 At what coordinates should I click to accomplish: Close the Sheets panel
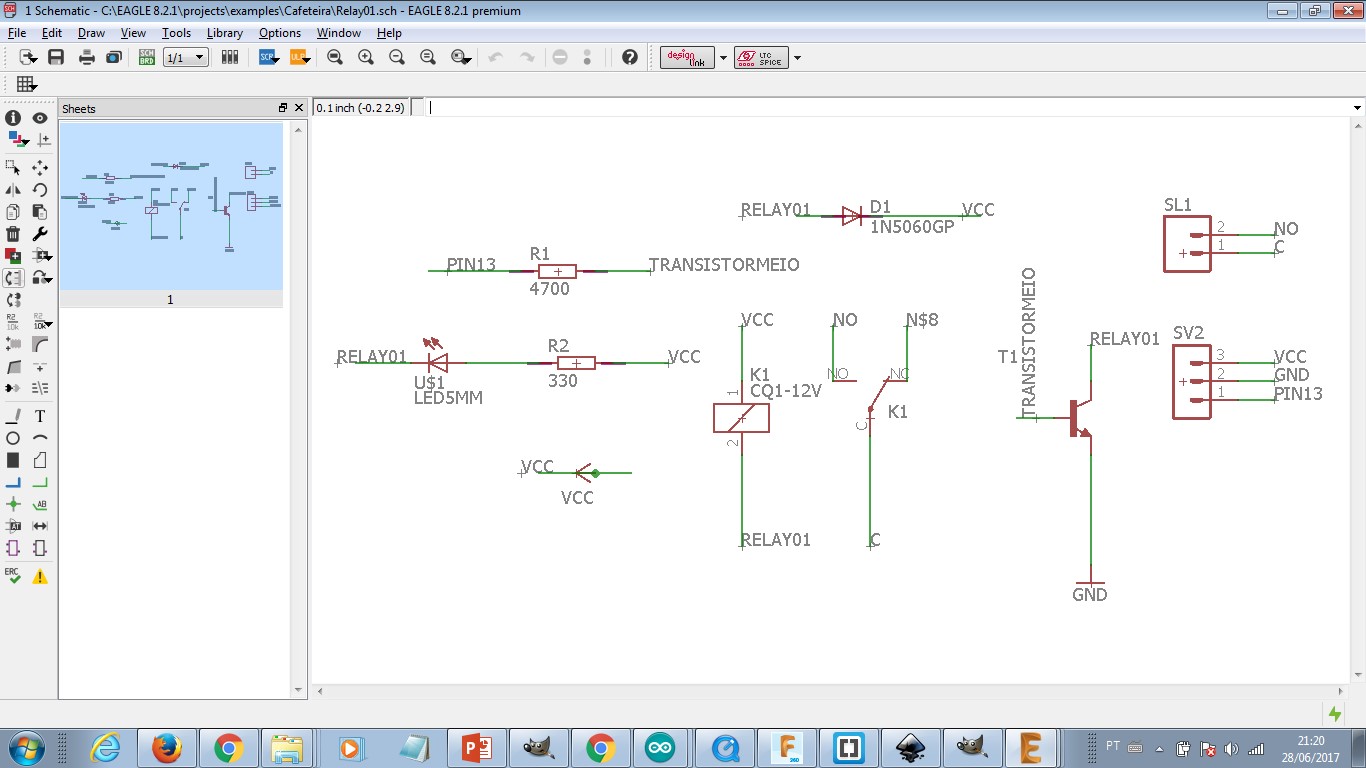297,108
